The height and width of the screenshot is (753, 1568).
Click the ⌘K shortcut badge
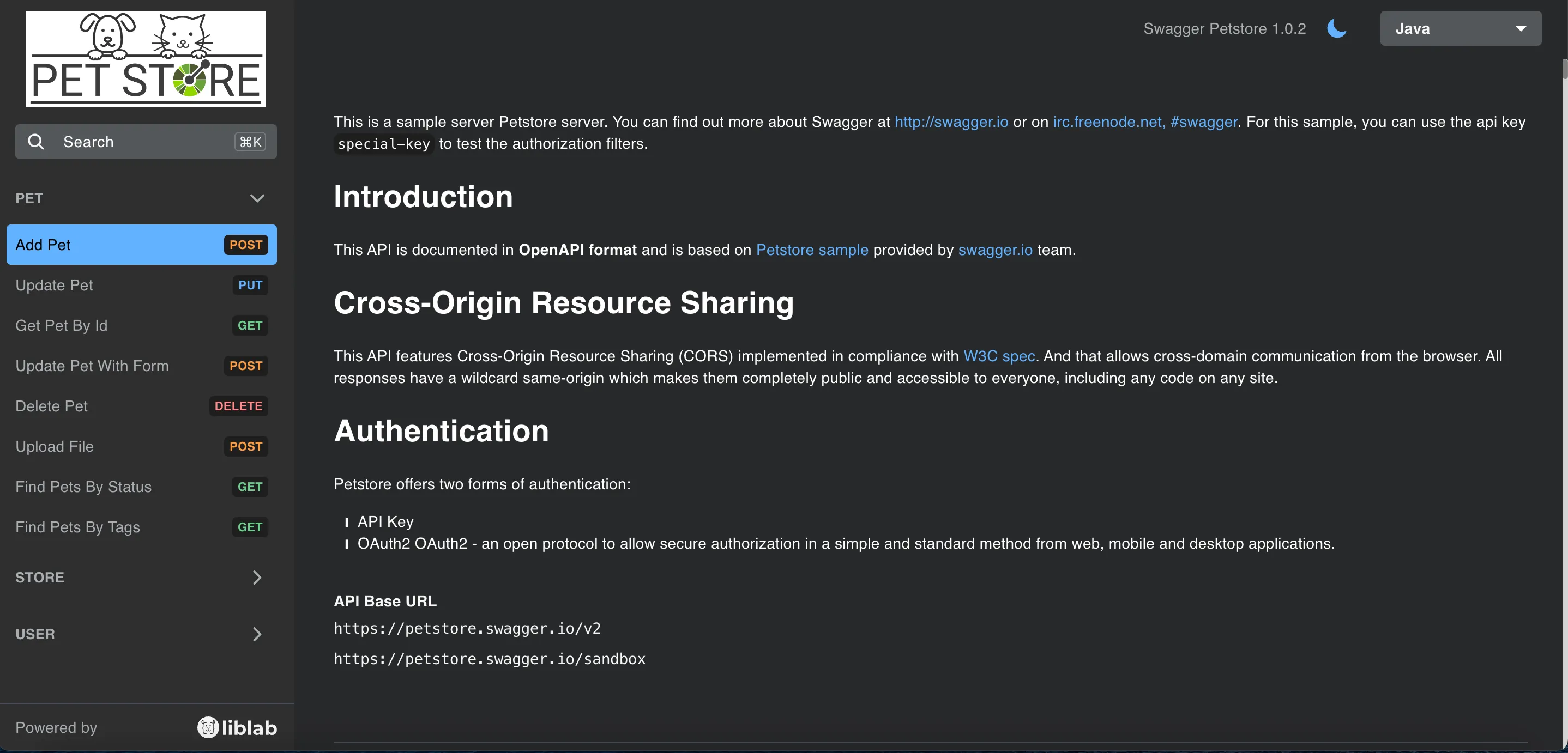pyautogui.click(x=250, y=142)
